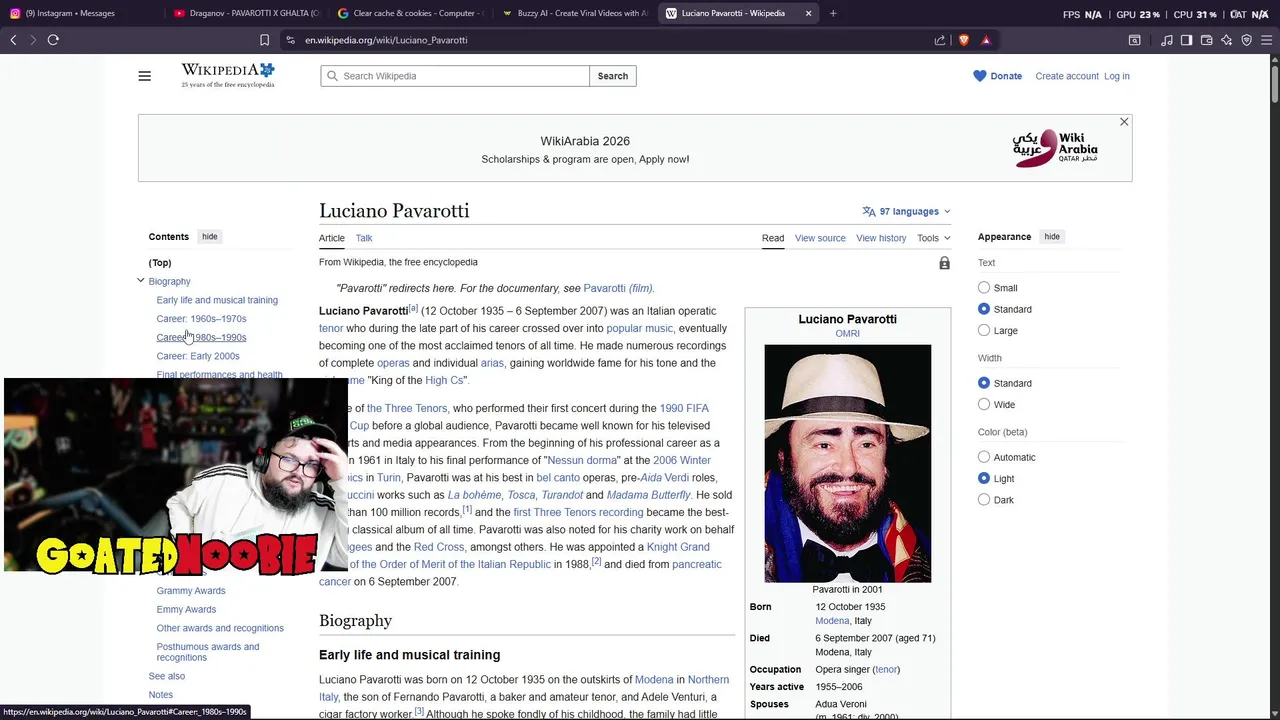Go to Wikipedia home via the logo
This screenshot has width=1280, height=720.
pyautogui.click(x=228, y=75)
